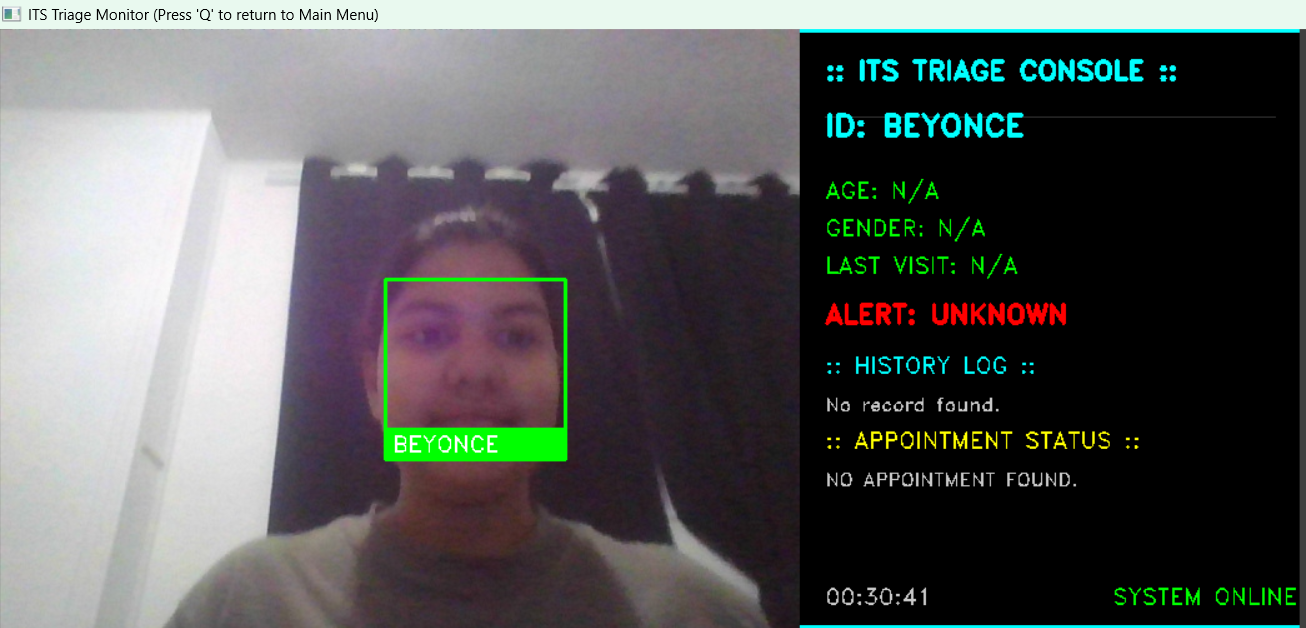Viewport: 1306px width, 628px height.
Task: Click the ITS Triage Monitor window title
Action: pos(203,15)
